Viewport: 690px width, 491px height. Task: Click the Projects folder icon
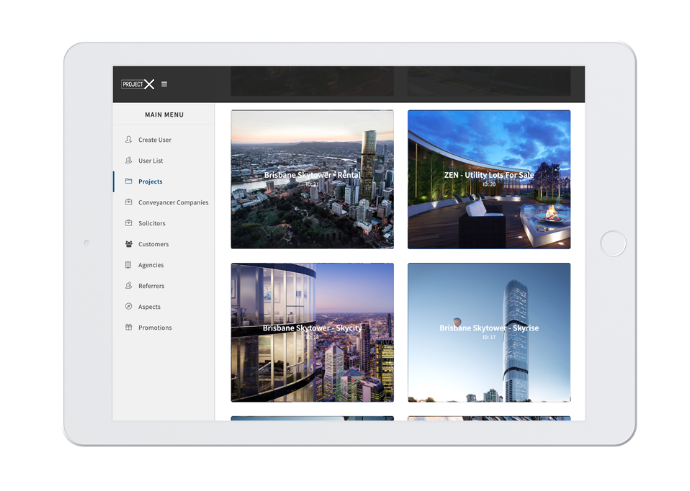128,182
